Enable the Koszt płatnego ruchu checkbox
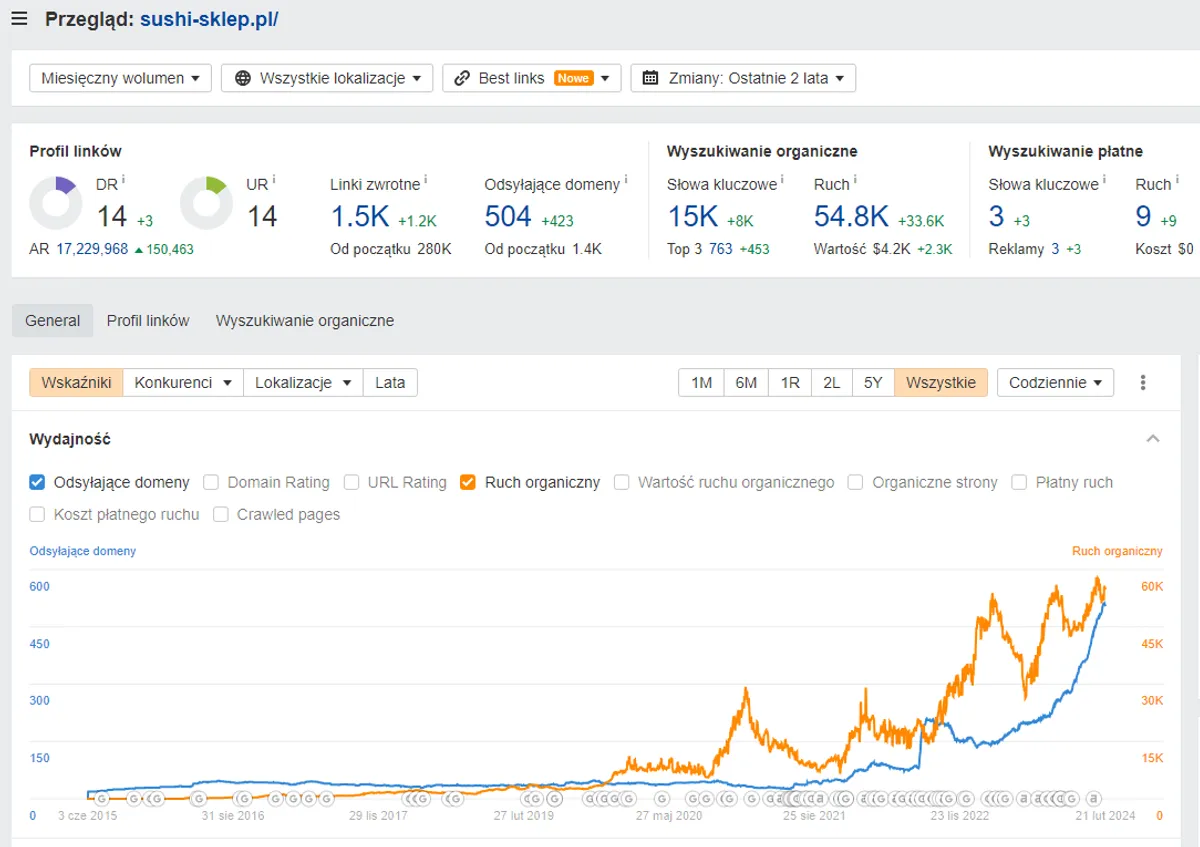Viewport: 1200px width, 847px height. tap(37, 514)
